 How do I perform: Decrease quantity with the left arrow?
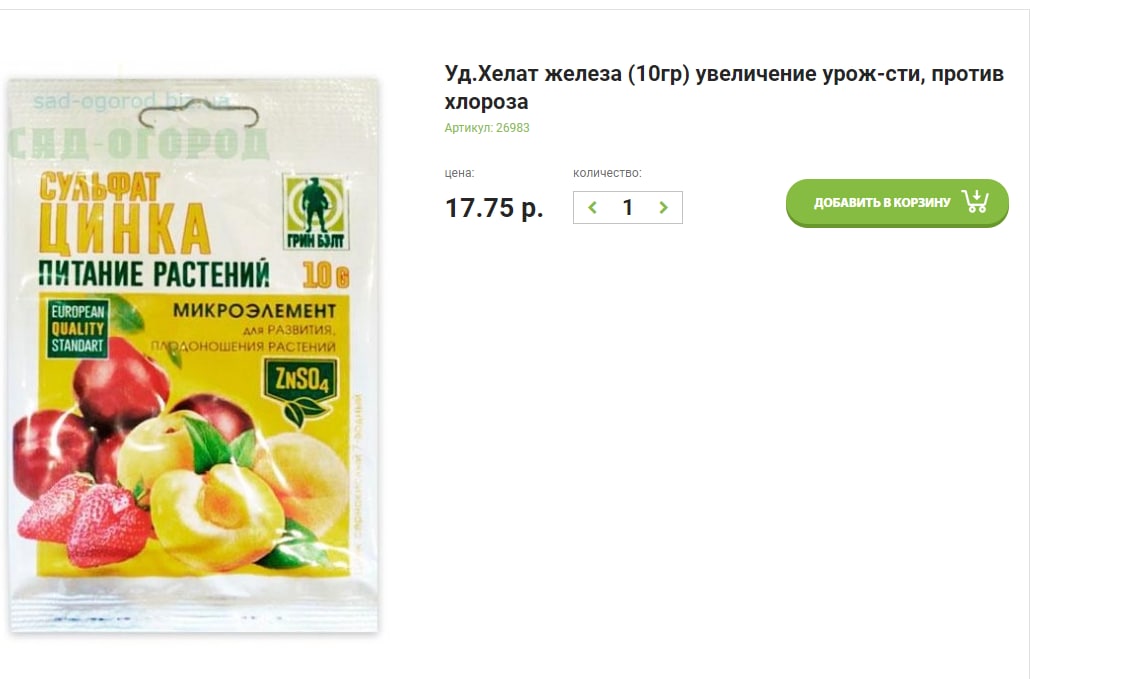(x=592, y=208)
